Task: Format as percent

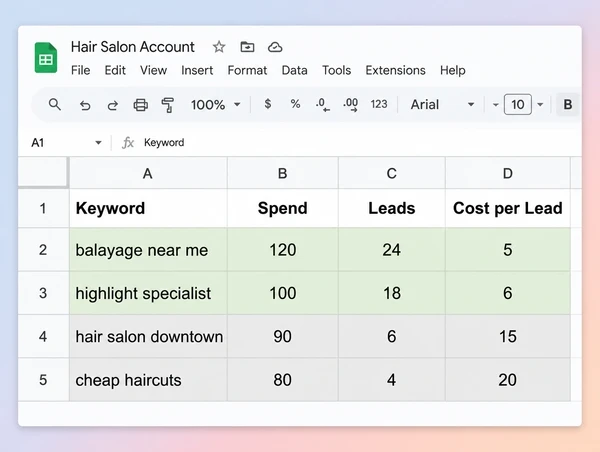Action: [x=295, y=104]
